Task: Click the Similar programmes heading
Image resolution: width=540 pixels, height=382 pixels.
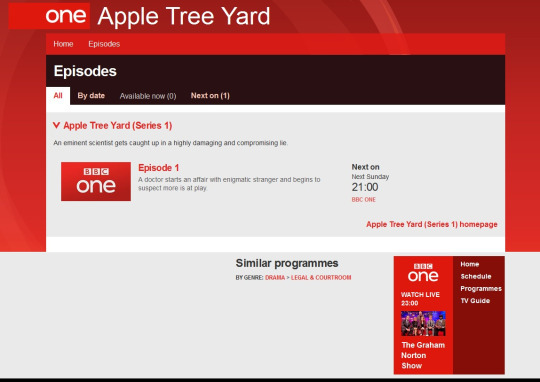Action: (287, 264)
